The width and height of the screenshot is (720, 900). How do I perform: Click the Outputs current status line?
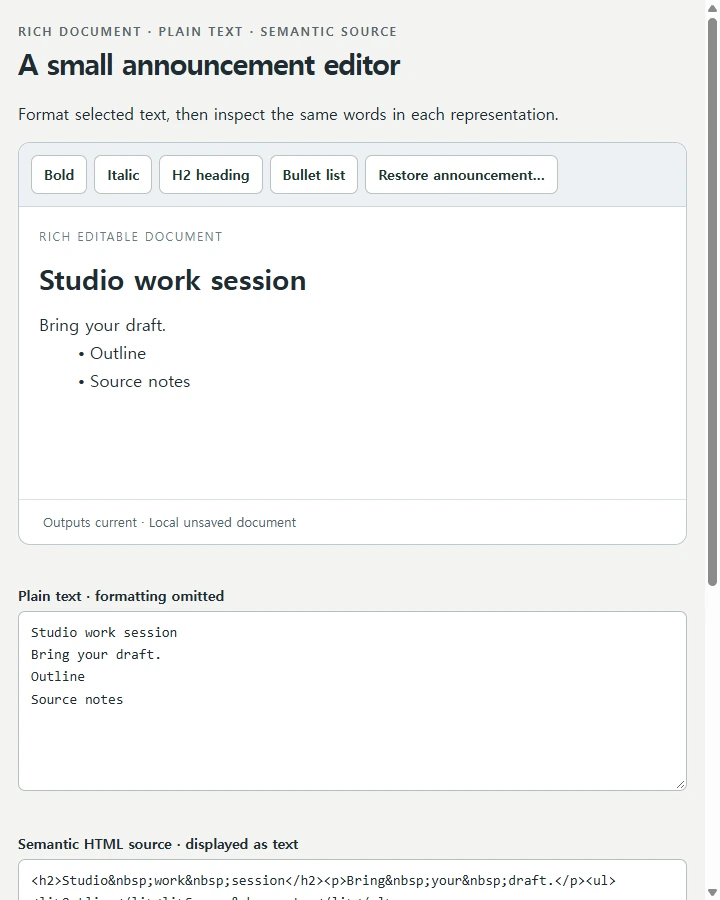click(x=169, y=522)
